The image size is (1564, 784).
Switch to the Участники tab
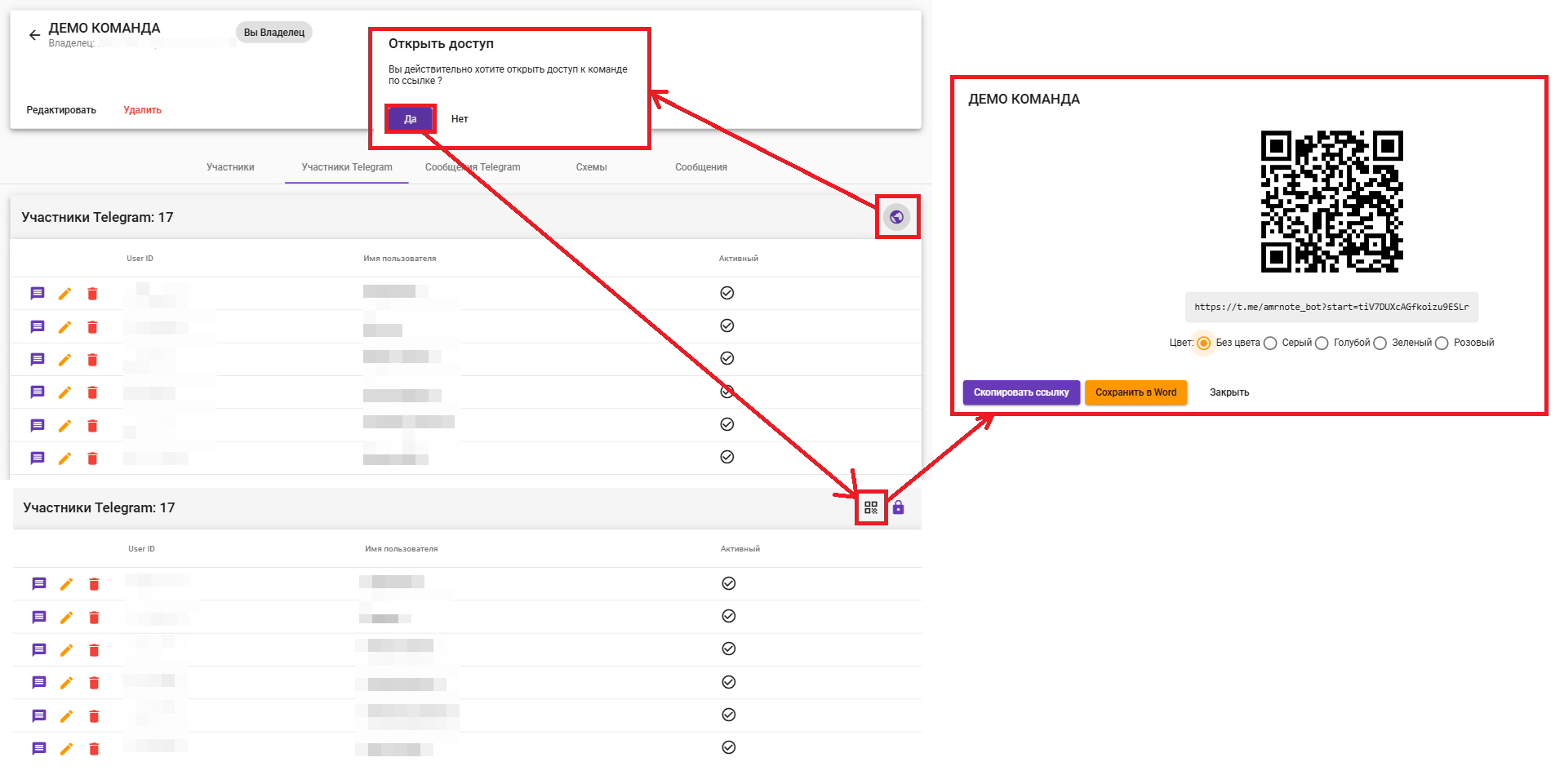[x=230, y=167]
